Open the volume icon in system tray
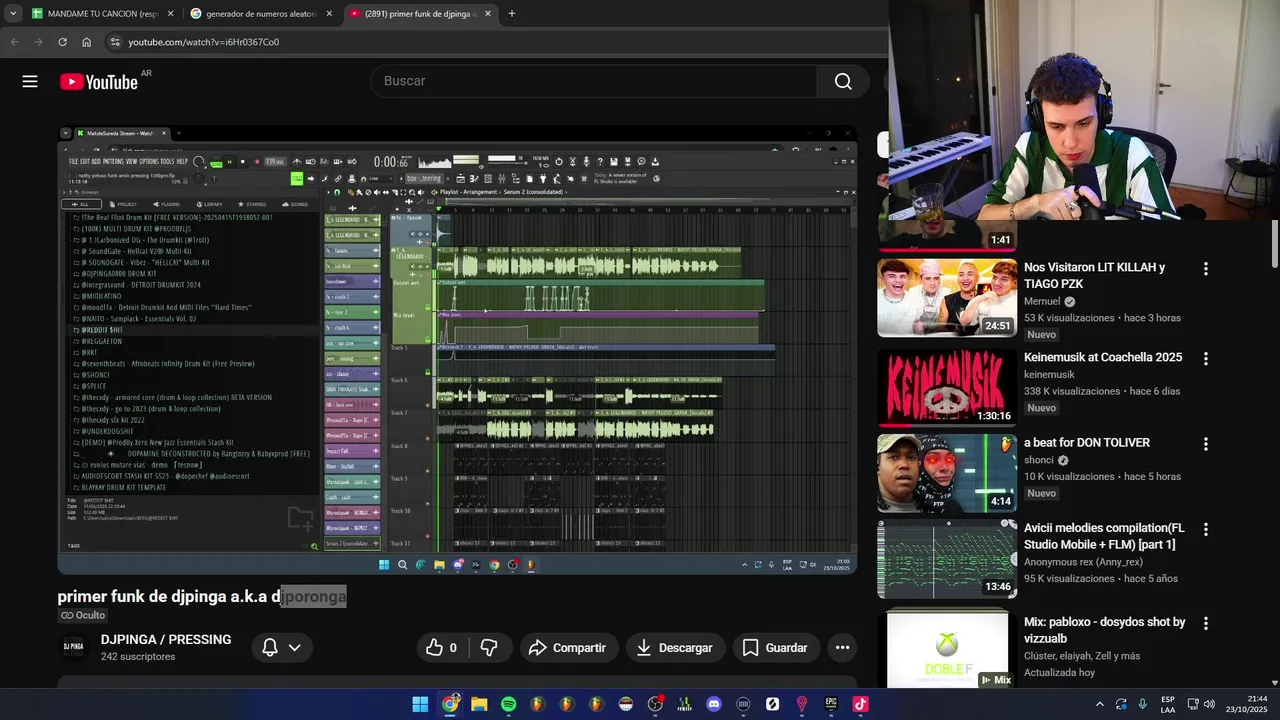The width and height of the screenshot is (1280, 720). tap(1209, 704)
